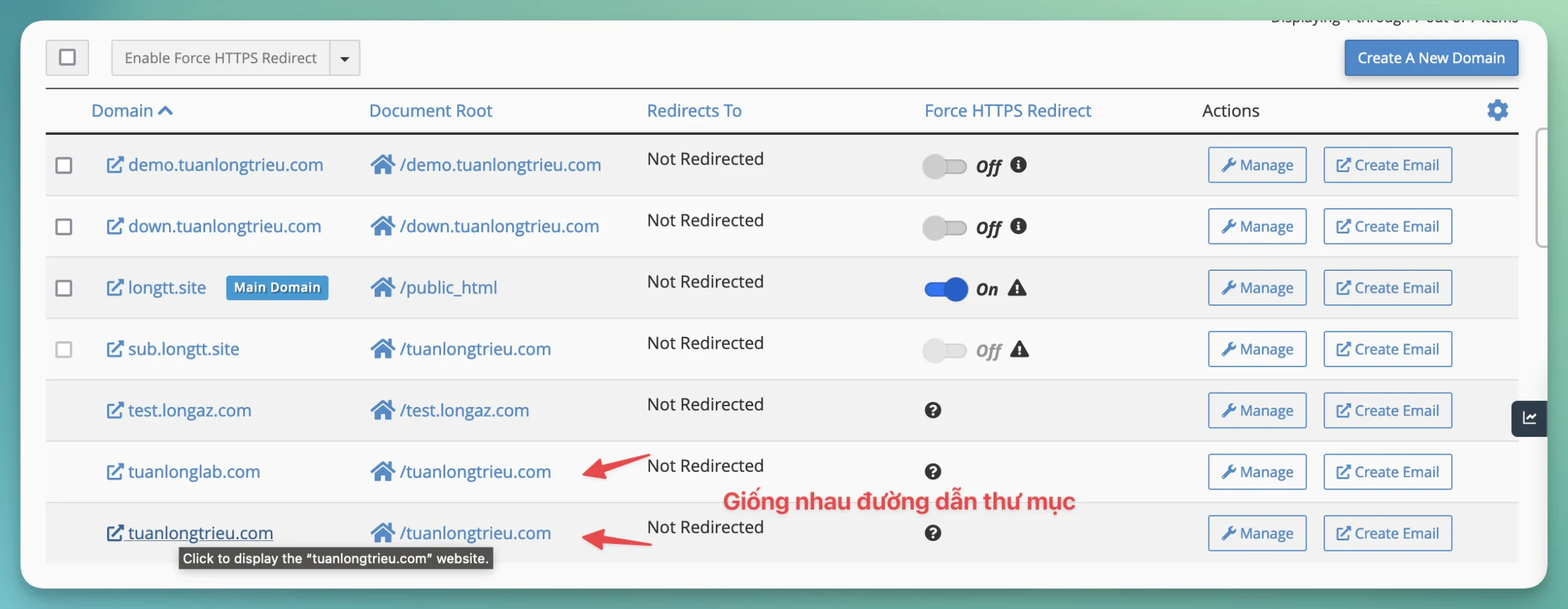The height and width of the screenshot is (609, 1568).
Task: Click question mark icon in tuanlonglab.com row
Action: [x=932, y=472]
